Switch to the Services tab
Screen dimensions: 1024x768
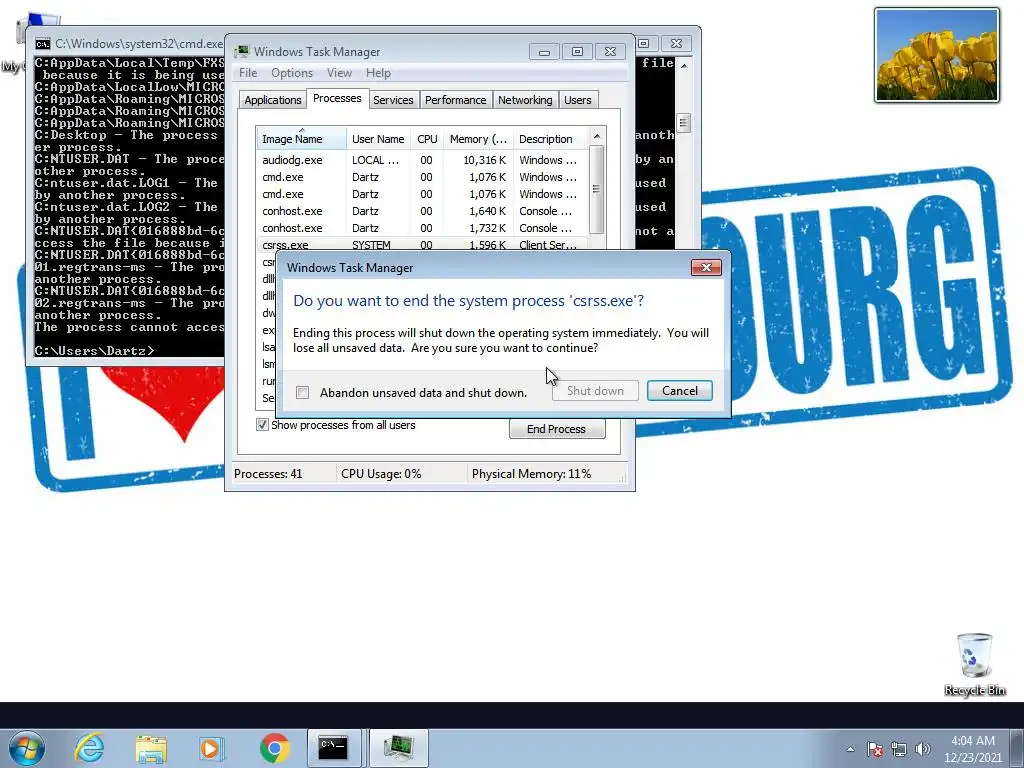pos(393,100)
